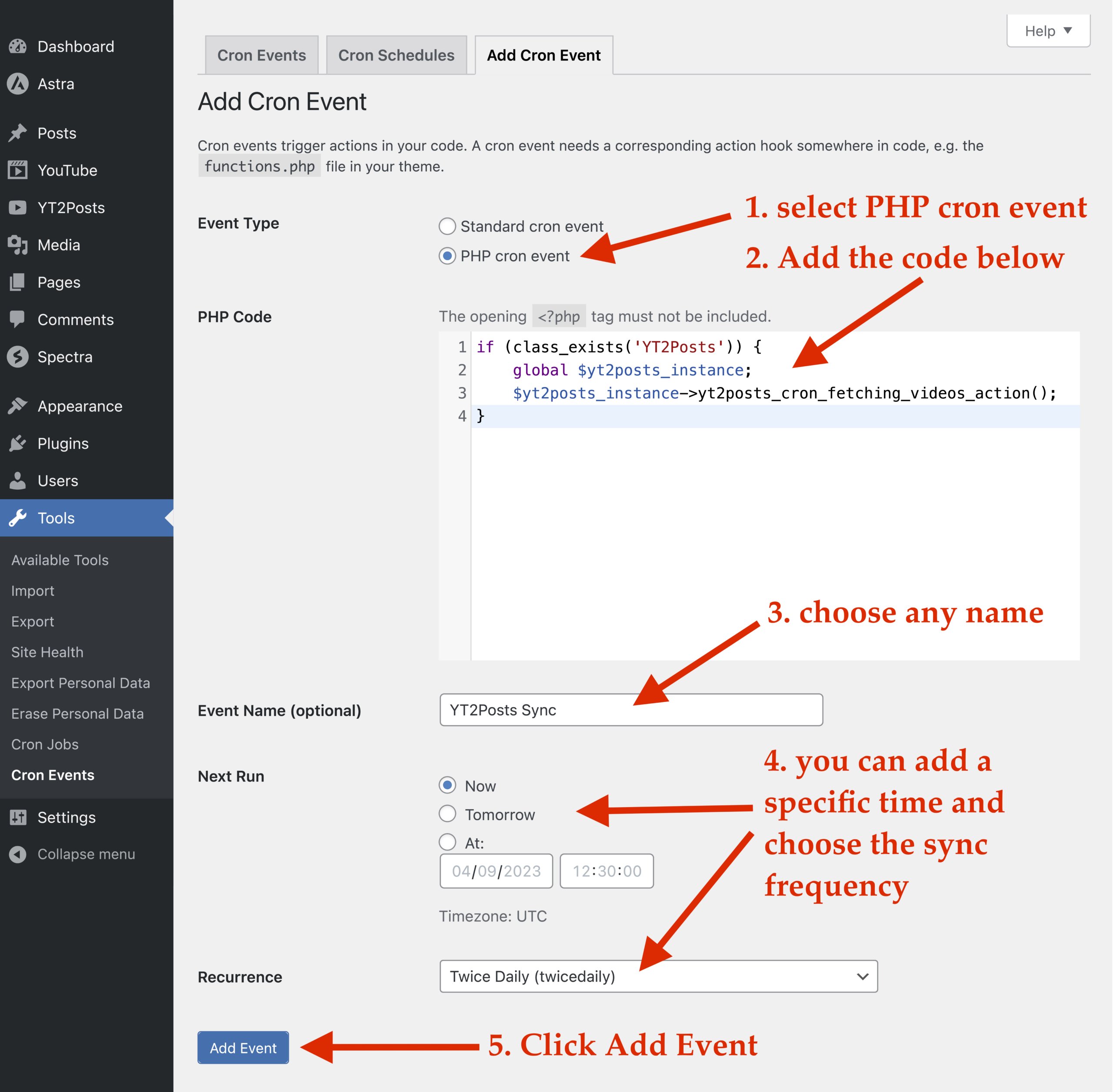The height and width of the screenshot is (1092, 1113).
Task: Switch to the Cron Schedules tab
Action: tap(396, 56)
